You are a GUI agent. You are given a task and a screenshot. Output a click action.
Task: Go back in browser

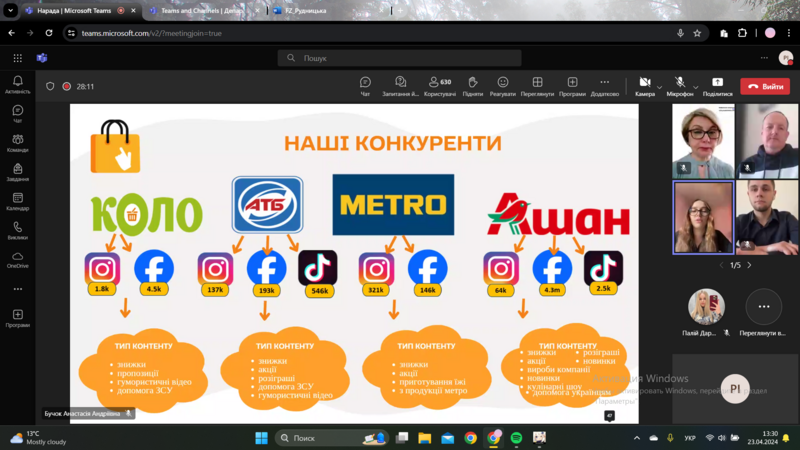pos(12,33)
